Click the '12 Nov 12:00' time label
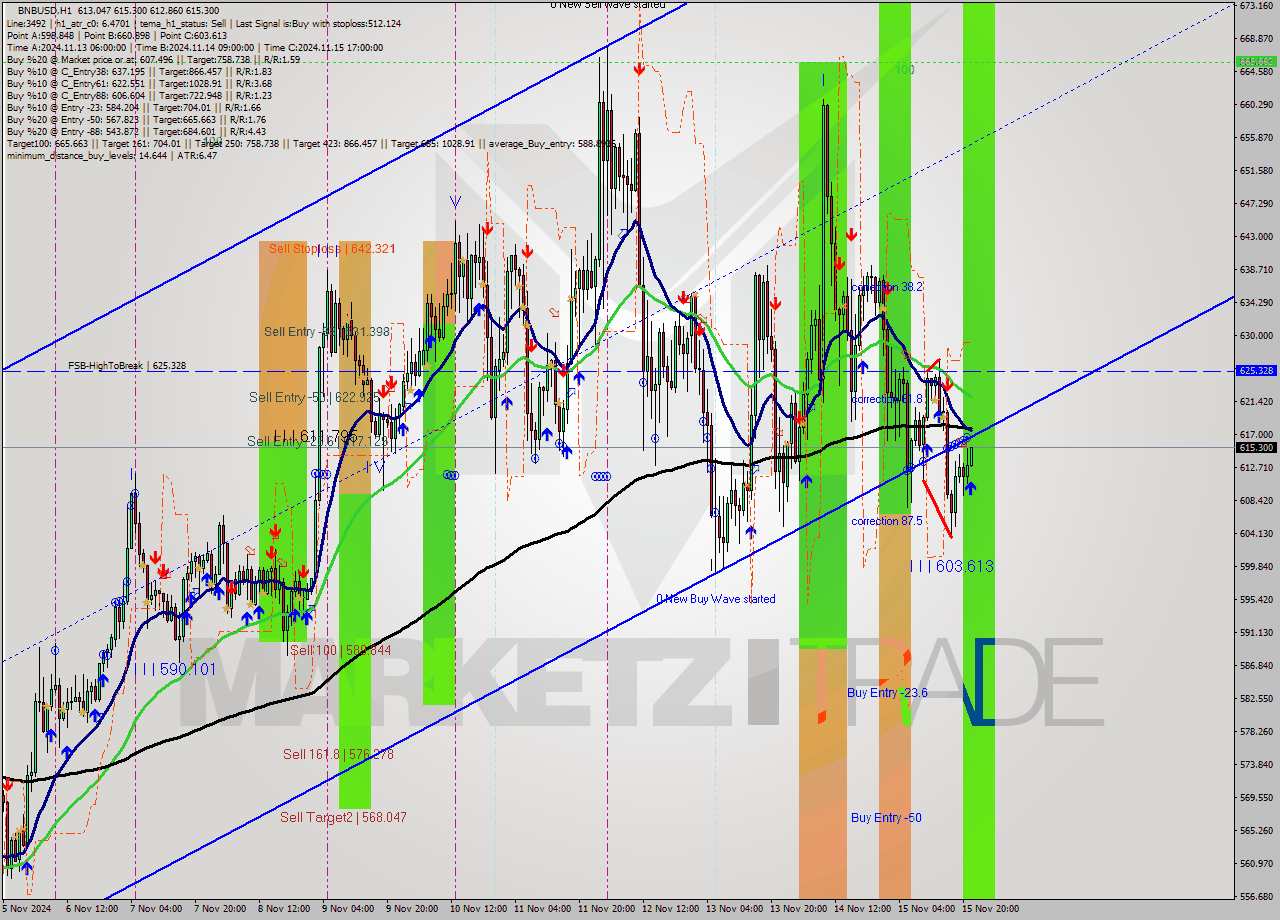Viewport: 1280px width, 920px height. point(670,909)
